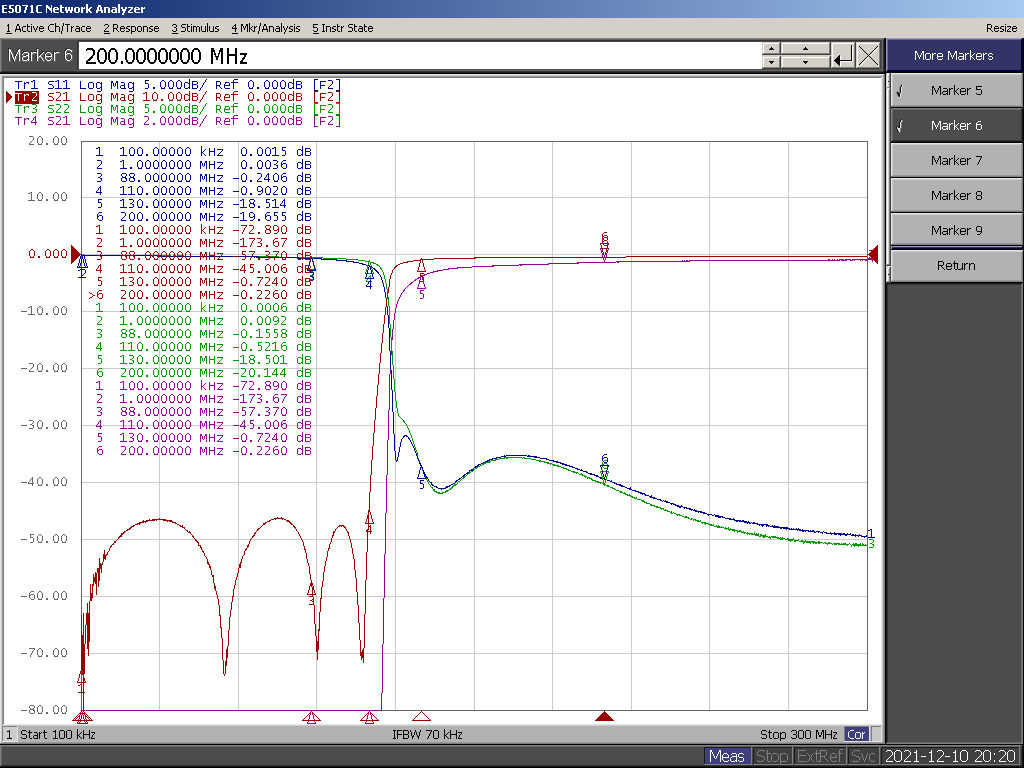Click blue marker 4 on S11 trace
Viewport: 1024px width, 768px height.
coord(369,277)
